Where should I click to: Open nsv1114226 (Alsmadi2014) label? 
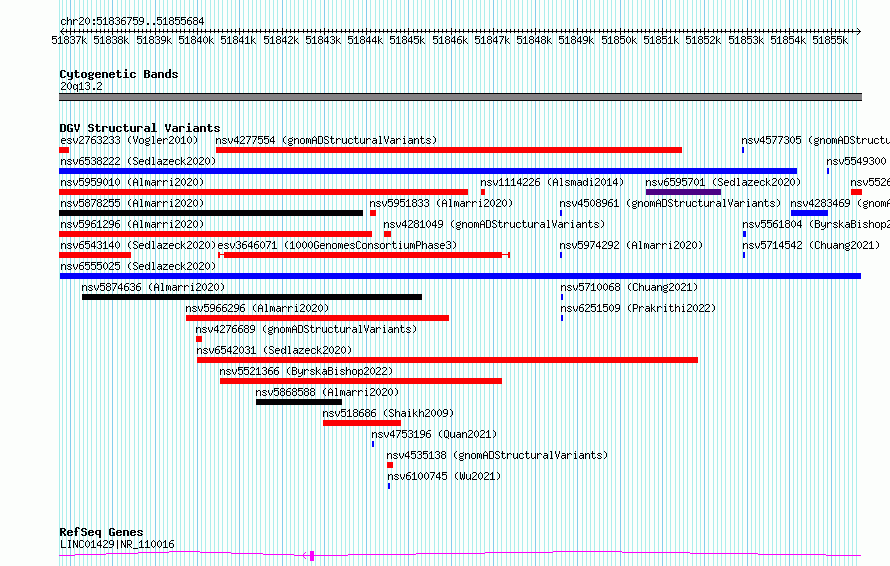tap(552, 182)
